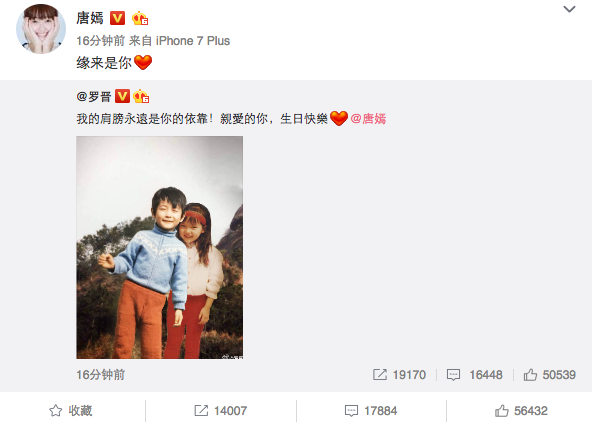Open the childhood photo thumbnail

tap(159, 247)
